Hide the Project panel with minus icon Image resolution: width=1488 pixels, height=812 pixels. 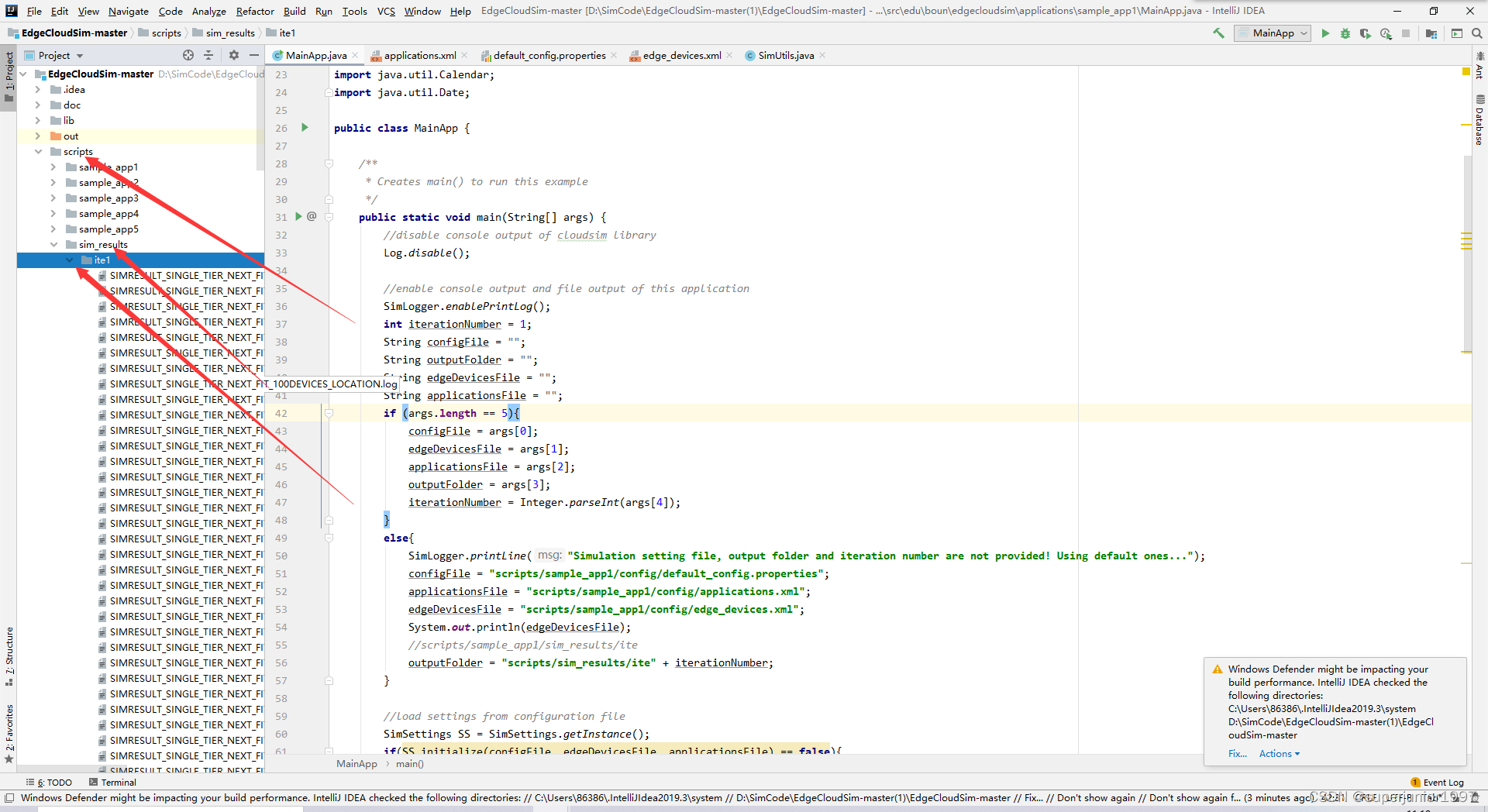(254, 55)
